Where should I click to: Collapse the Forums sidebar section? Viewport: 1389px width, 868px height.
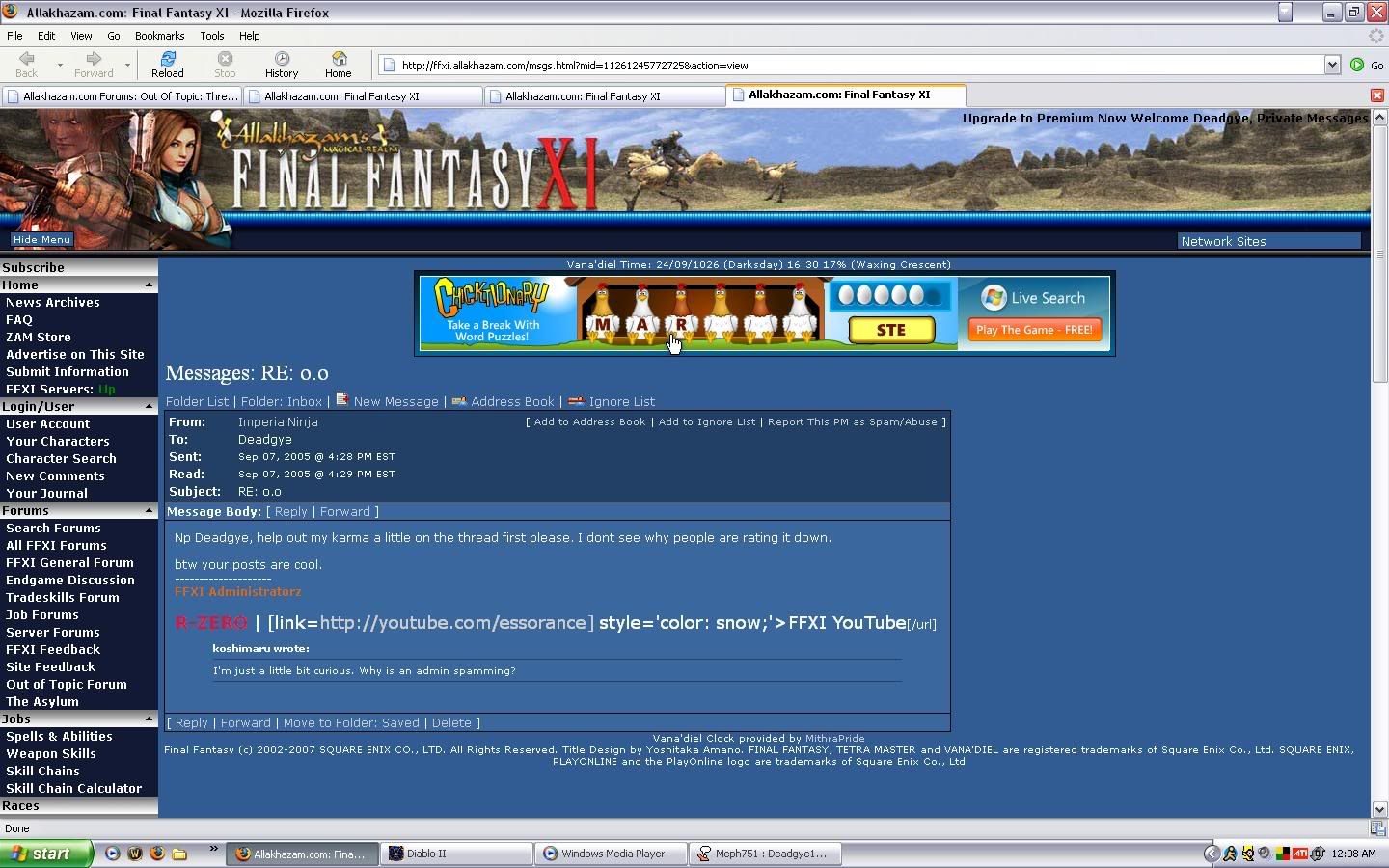click(x=149, y=511)
